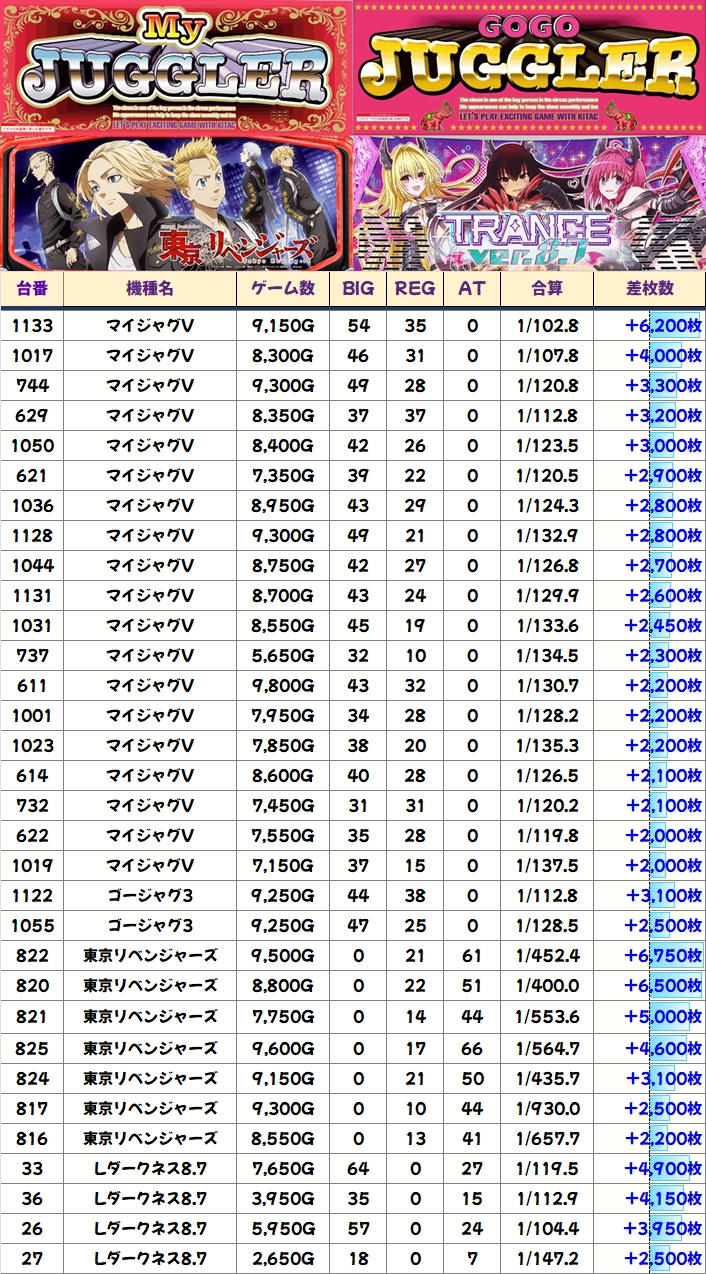Click machine number 822 cell
The height and width of the screenshot is (1274, 706).
click(33, 956)
